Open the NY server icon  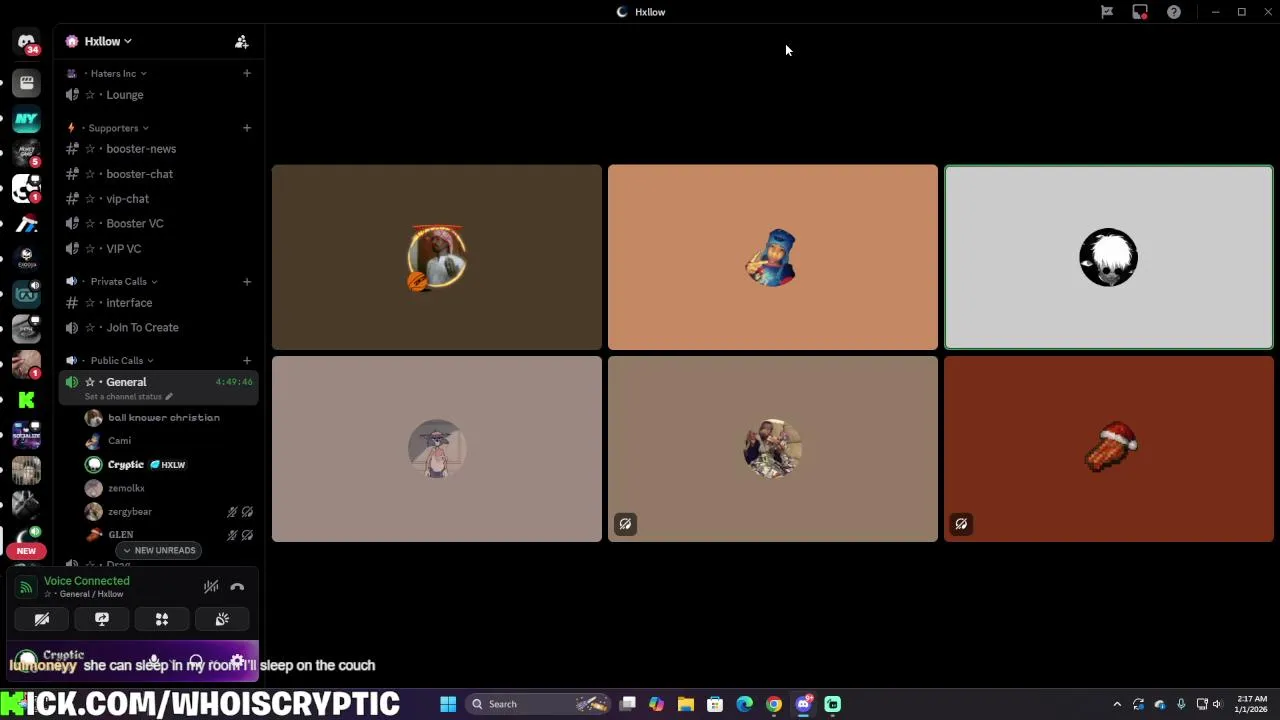pyautogui.click(x=27, y=119)
